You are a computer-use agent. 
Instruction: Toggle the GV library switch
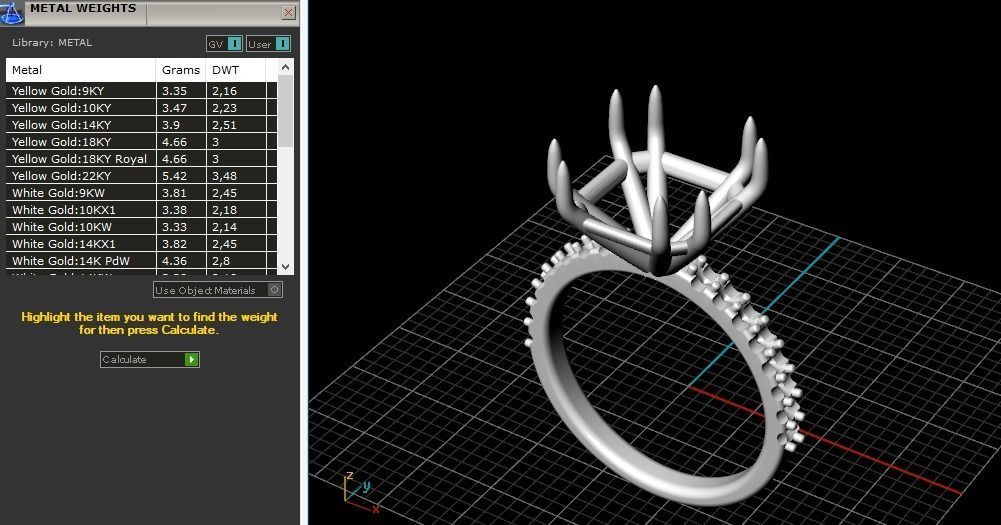coord(225,43)
